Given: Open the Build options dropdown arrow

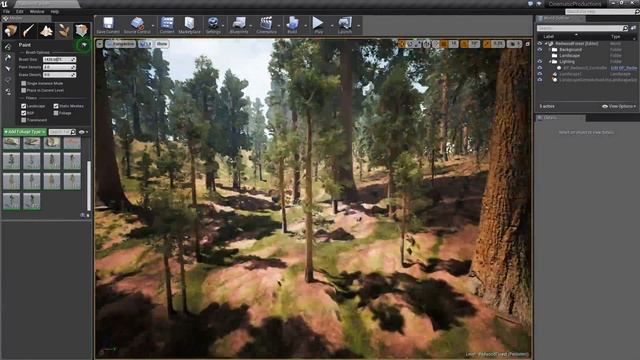Looking at the screenshot, I should tap(305, 25).
